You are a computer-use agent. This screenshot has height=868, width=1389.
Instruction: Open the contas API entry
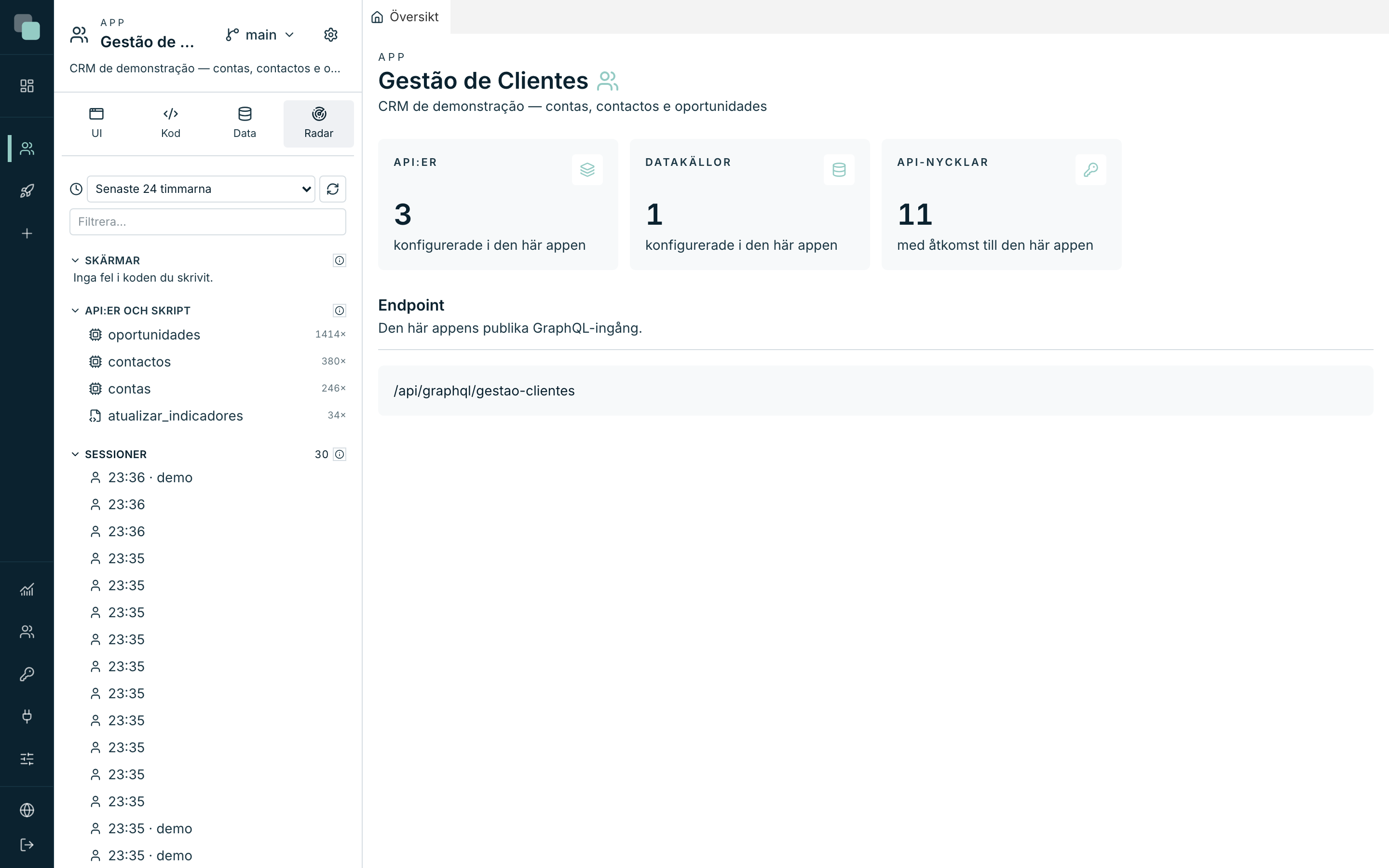tap(208, 389)
